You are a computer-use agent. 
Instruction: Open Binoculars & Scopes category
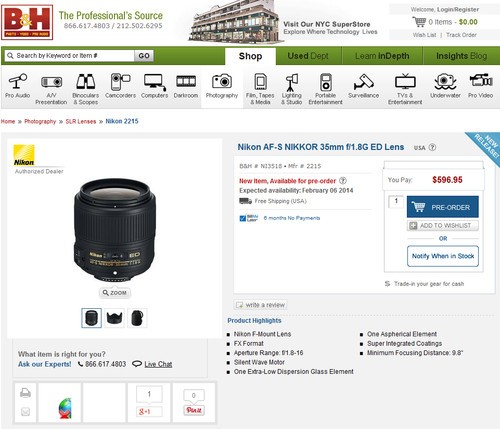point(86,89)
